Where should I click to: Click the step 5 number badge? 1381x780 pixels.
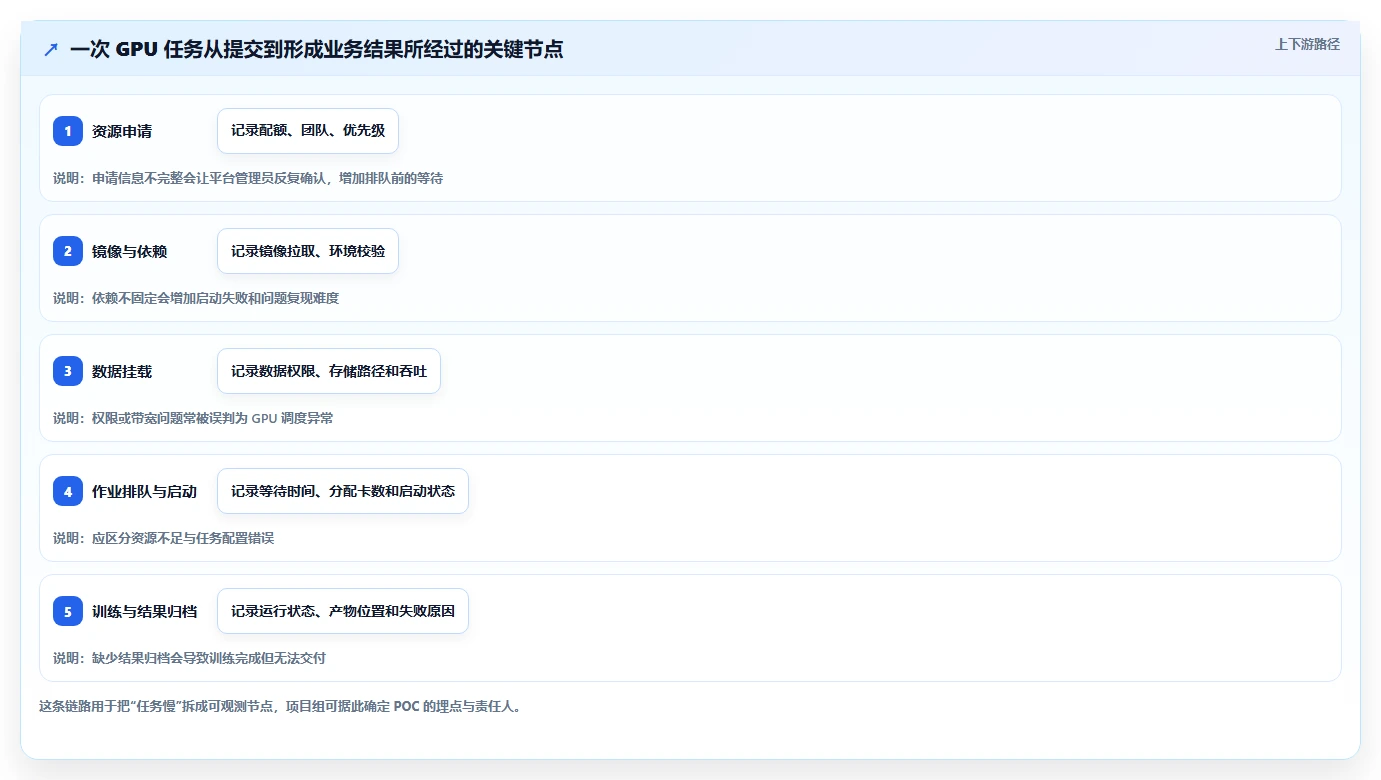tap(68, 611)
